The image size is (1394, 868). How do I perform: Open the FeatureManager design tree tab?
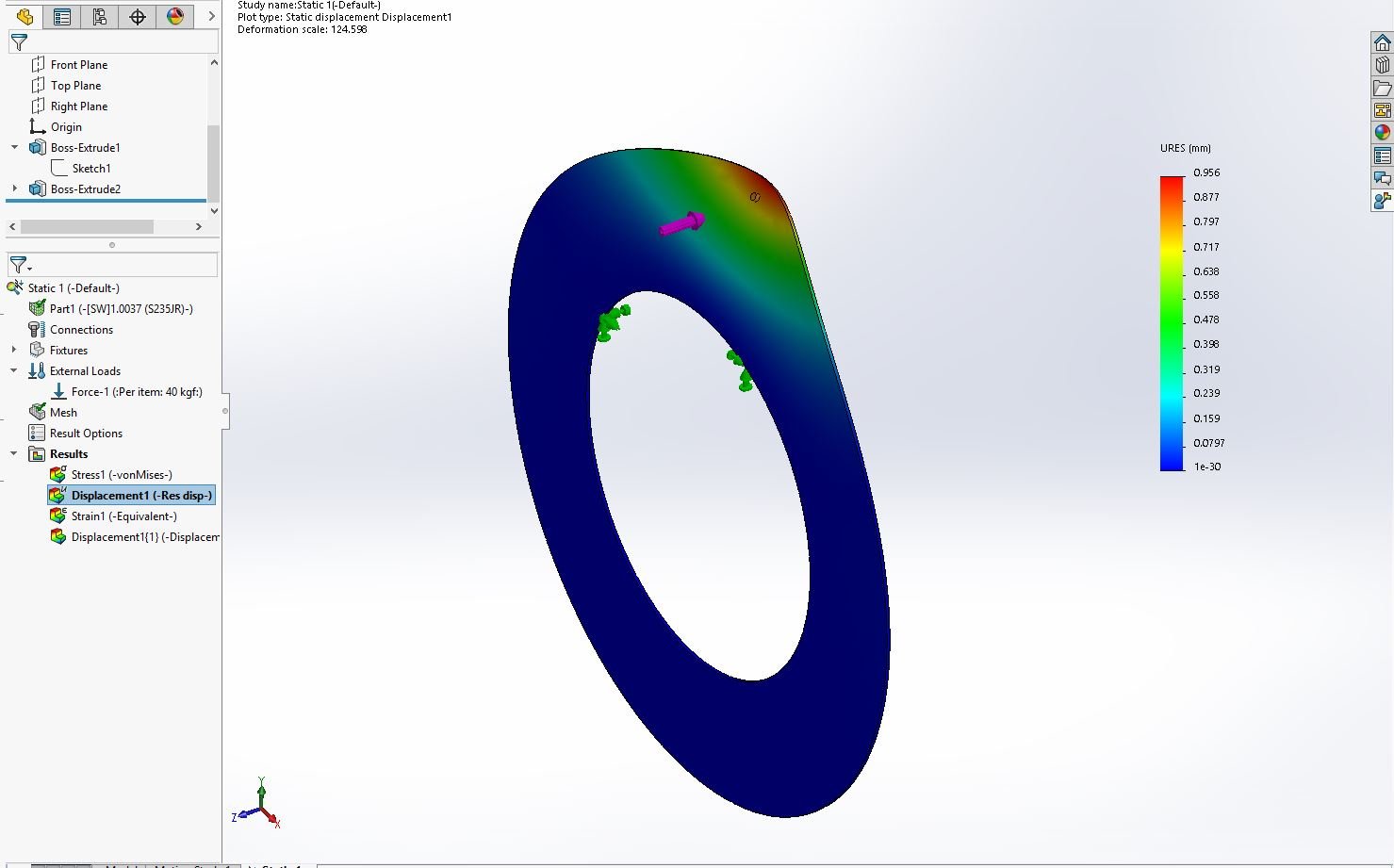click(x=24, y=16)
